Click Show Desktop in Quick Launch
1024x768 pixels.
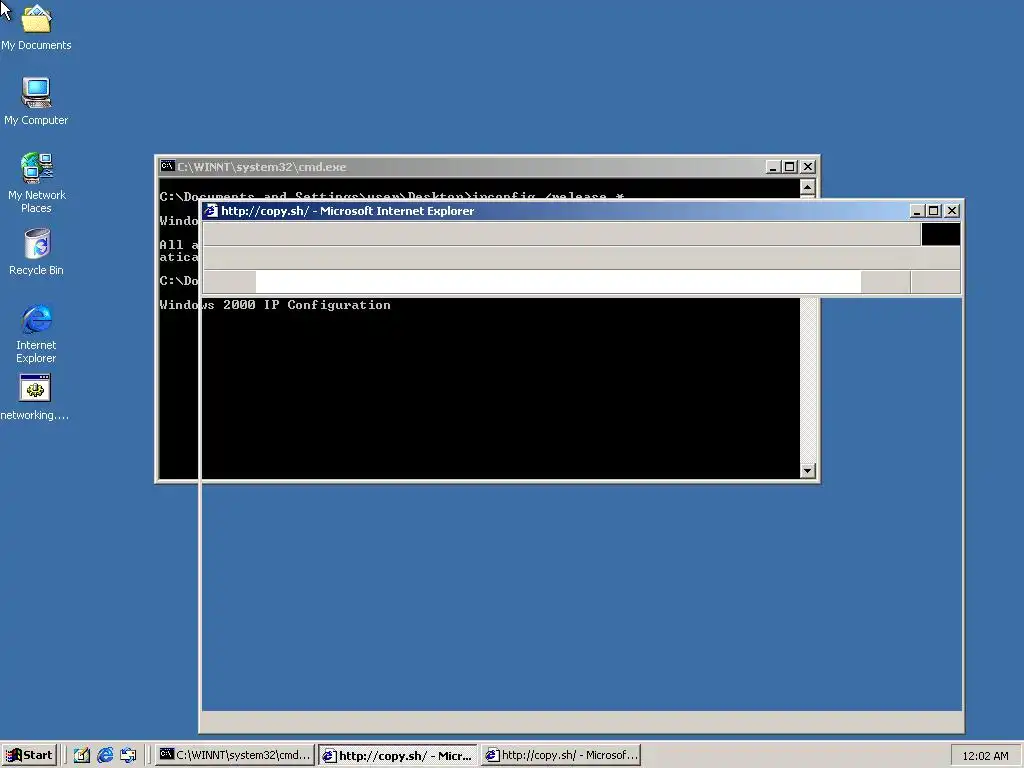tap(82, 755)
